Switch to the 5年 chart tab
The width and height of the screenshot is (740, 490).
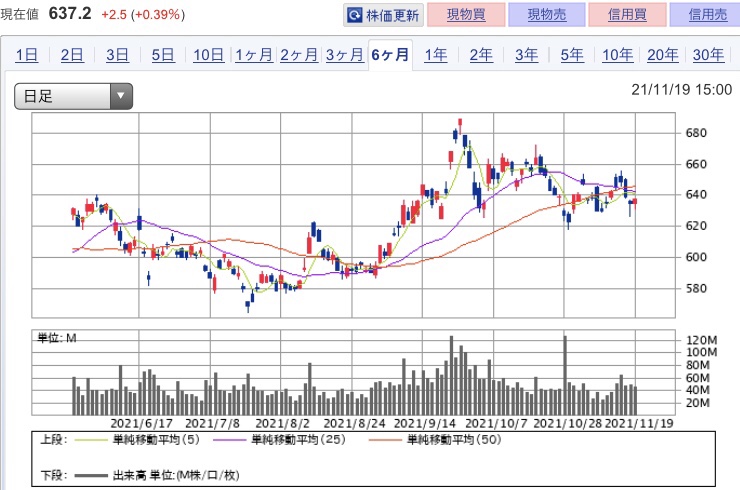(x=572, y=55)
